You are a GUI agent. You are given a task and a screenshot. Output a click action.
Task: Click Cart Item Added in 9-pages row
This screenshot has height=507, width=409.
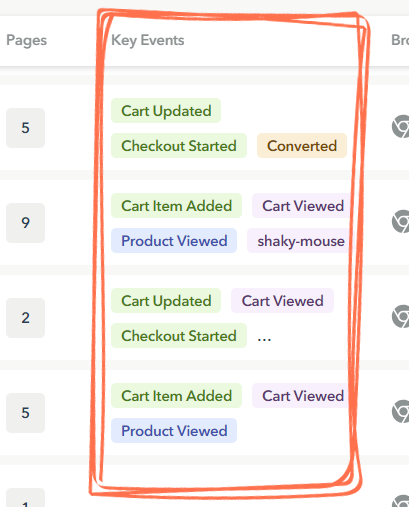click(x=176, y=206)
